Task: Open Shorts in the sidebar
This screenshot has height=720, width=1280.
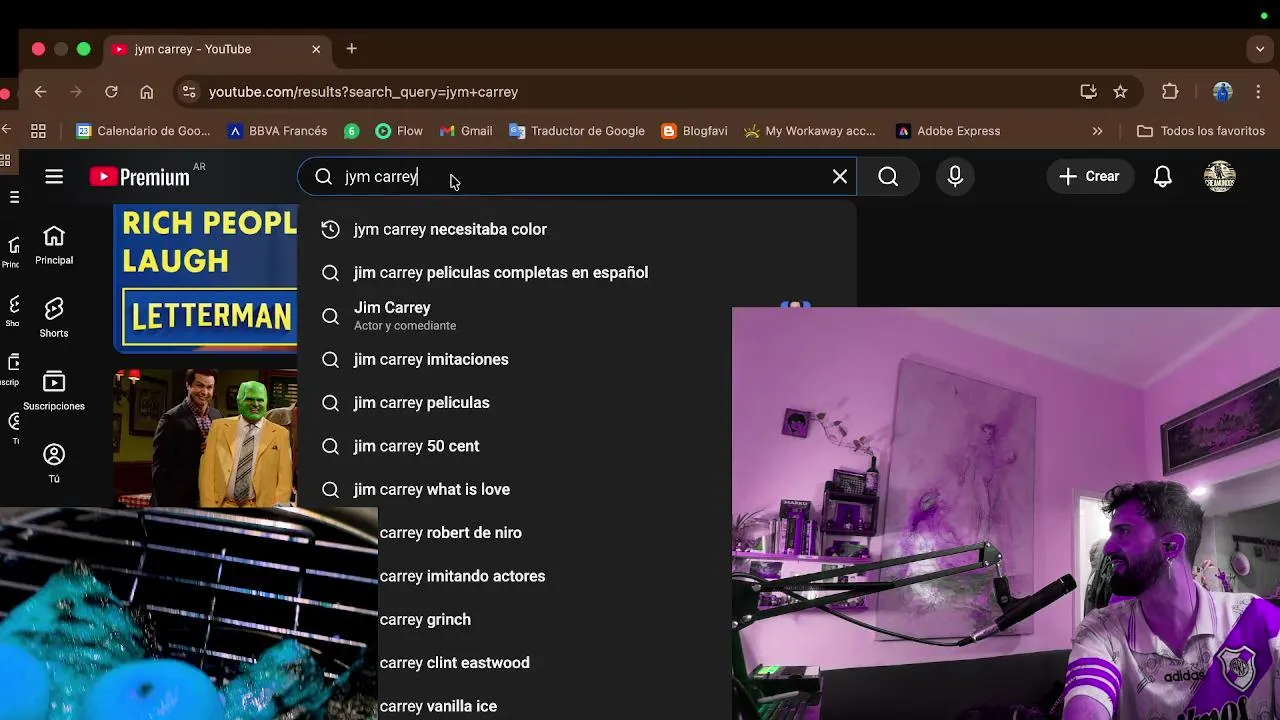Action: (x=54, y=318)
